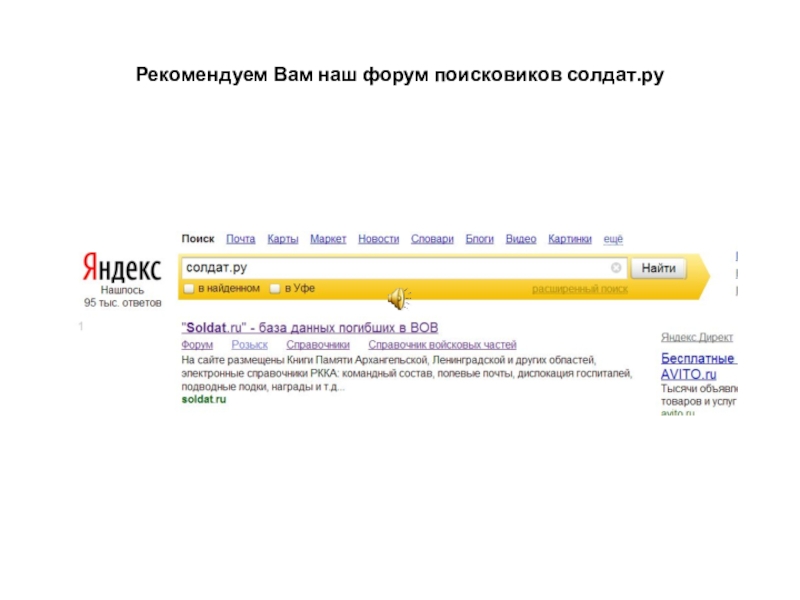Image resolution: width=800 pixels, height=600 pixels.
Task: Open Карты service
Action: 283,239
